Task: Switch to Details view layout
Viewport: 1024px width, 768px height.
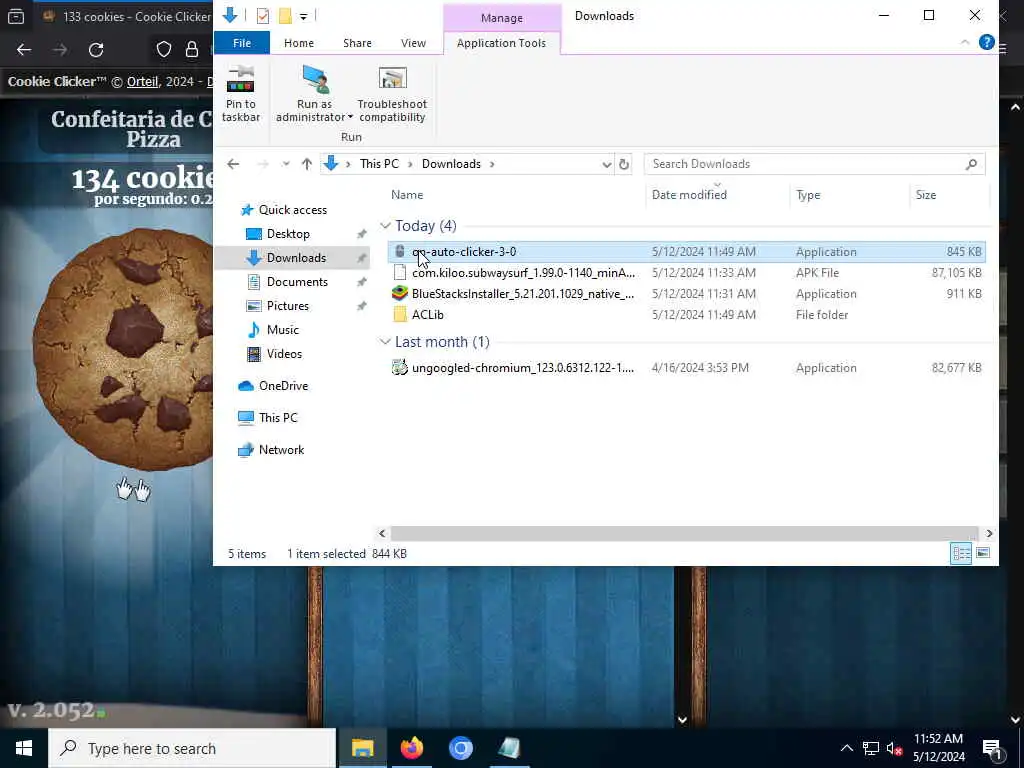Action: pos(961,554)
